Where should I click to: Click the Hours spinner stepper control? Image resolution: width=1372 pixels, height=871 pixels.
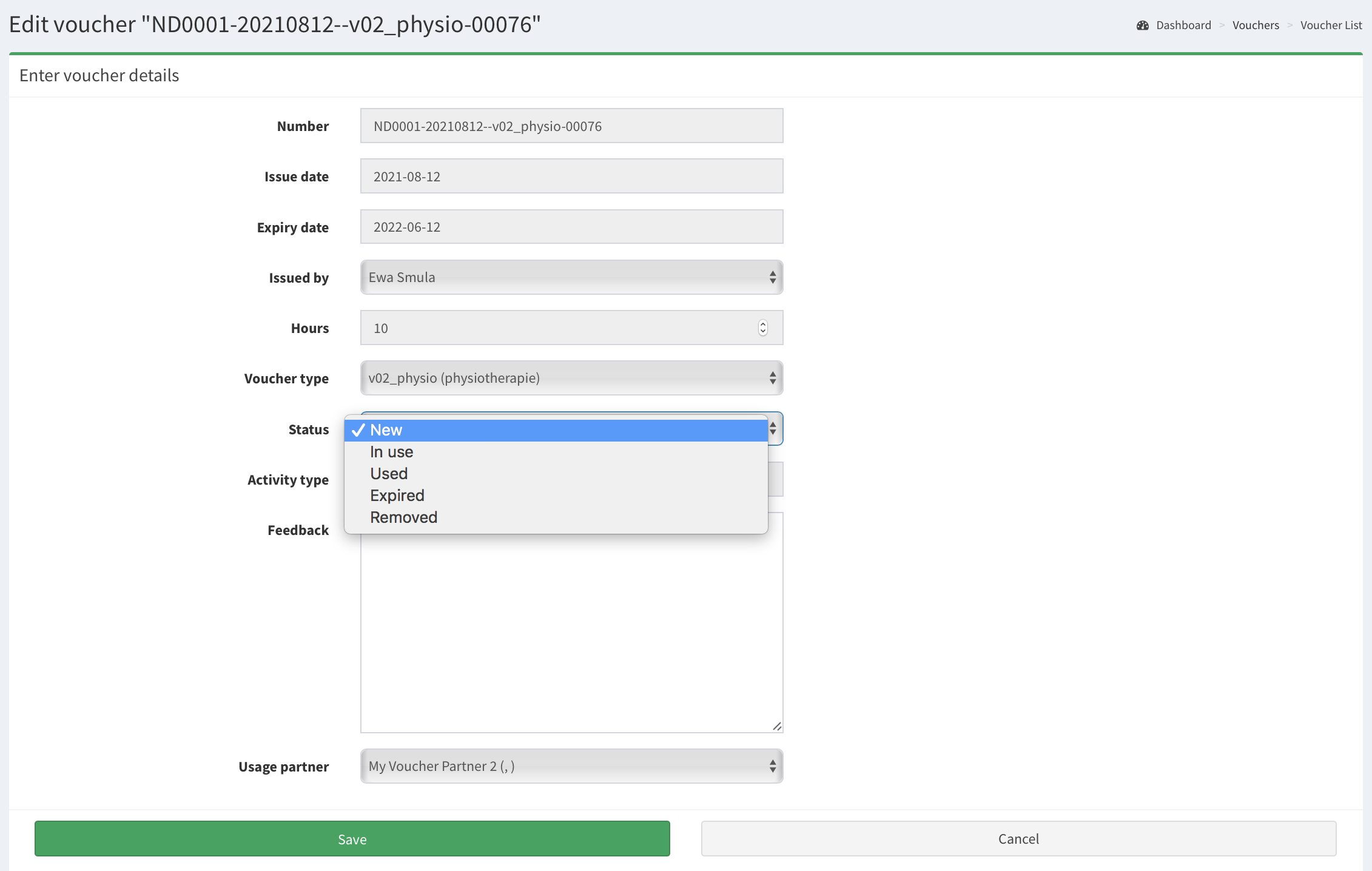tap(763, 328)
